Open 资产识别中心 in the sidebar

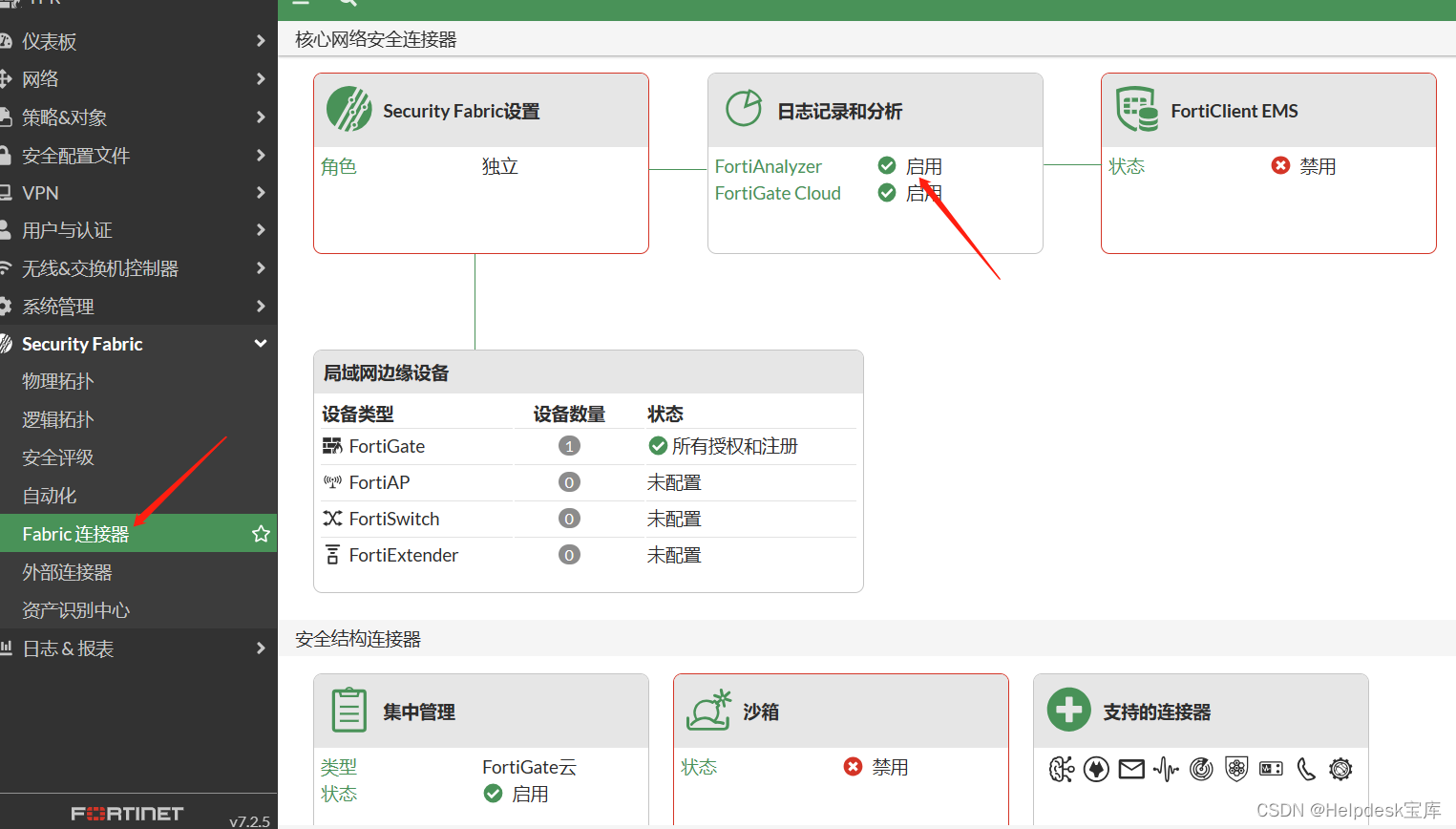click(76, 610)
